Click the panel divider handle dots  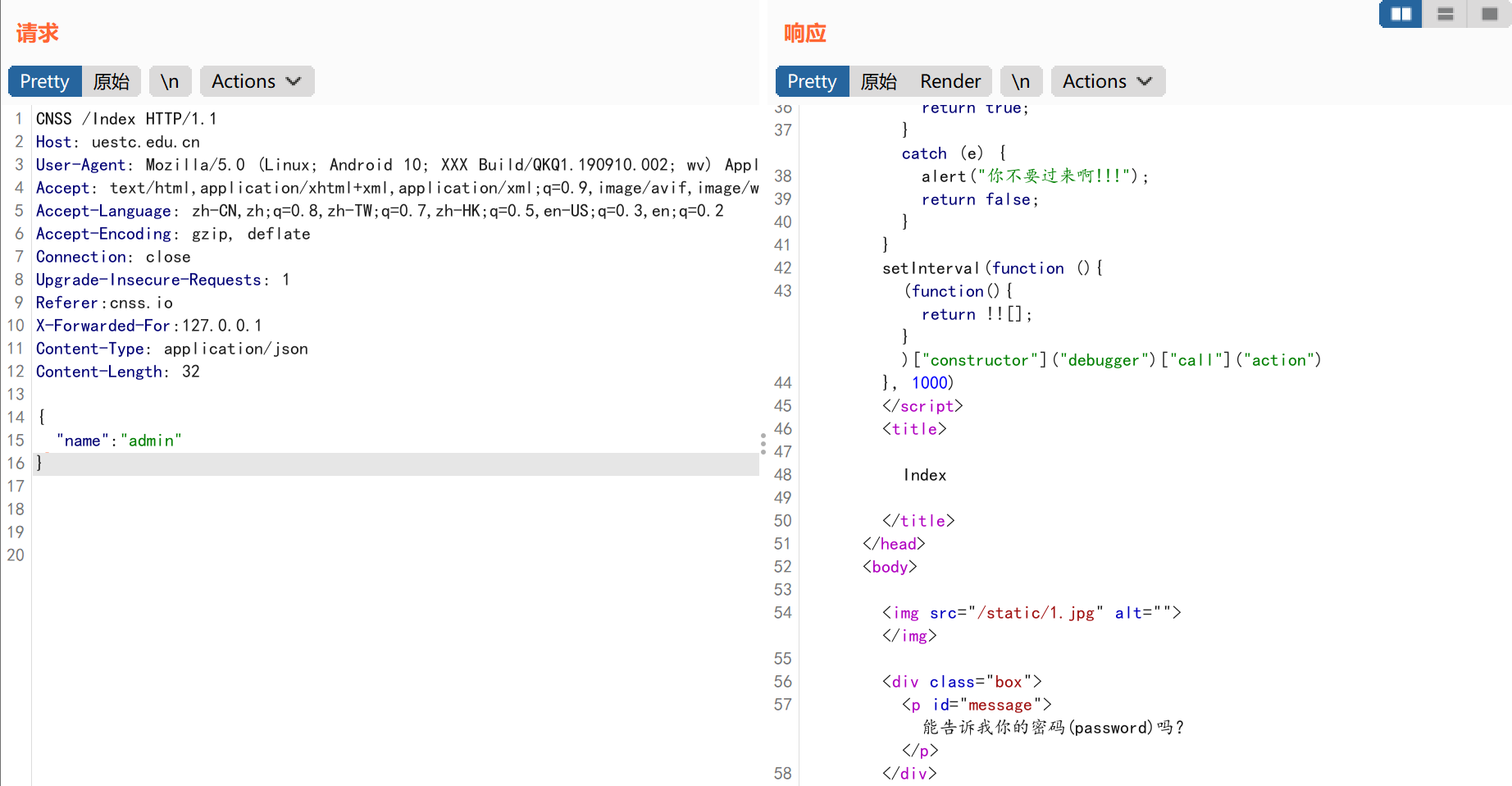pos(763,444)
